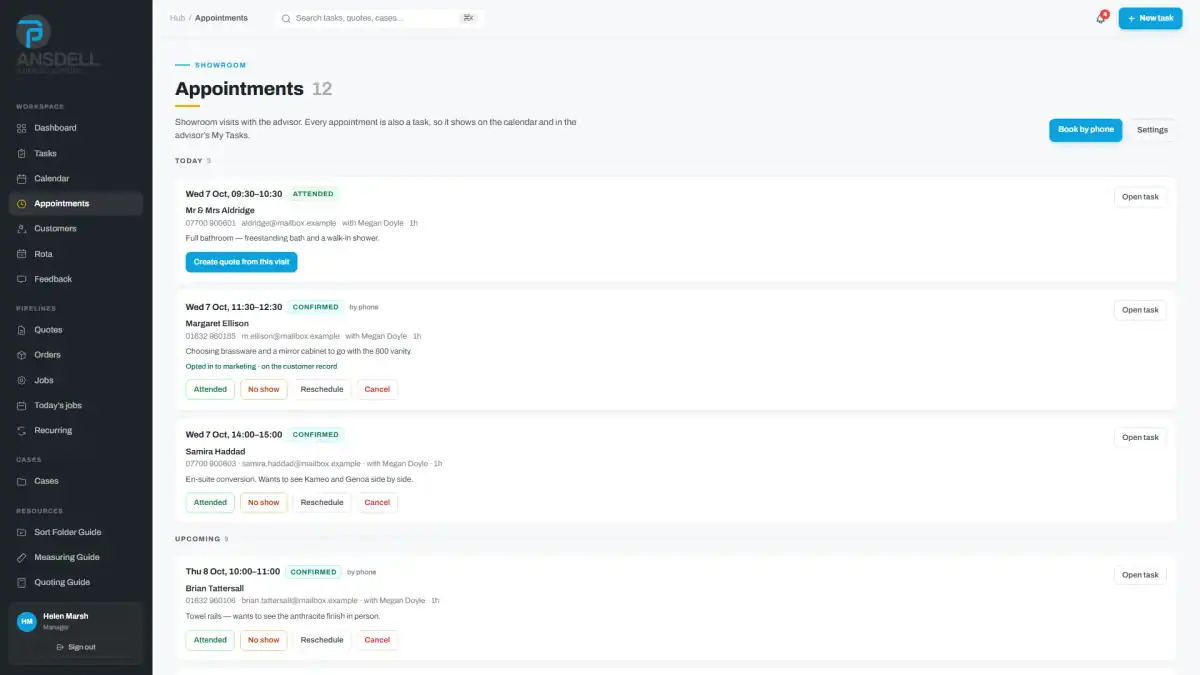This screenshot has height=675, width=1200.
Task: Open the notifications bell
Action: pyautogui.click(x=1101, y=18)
